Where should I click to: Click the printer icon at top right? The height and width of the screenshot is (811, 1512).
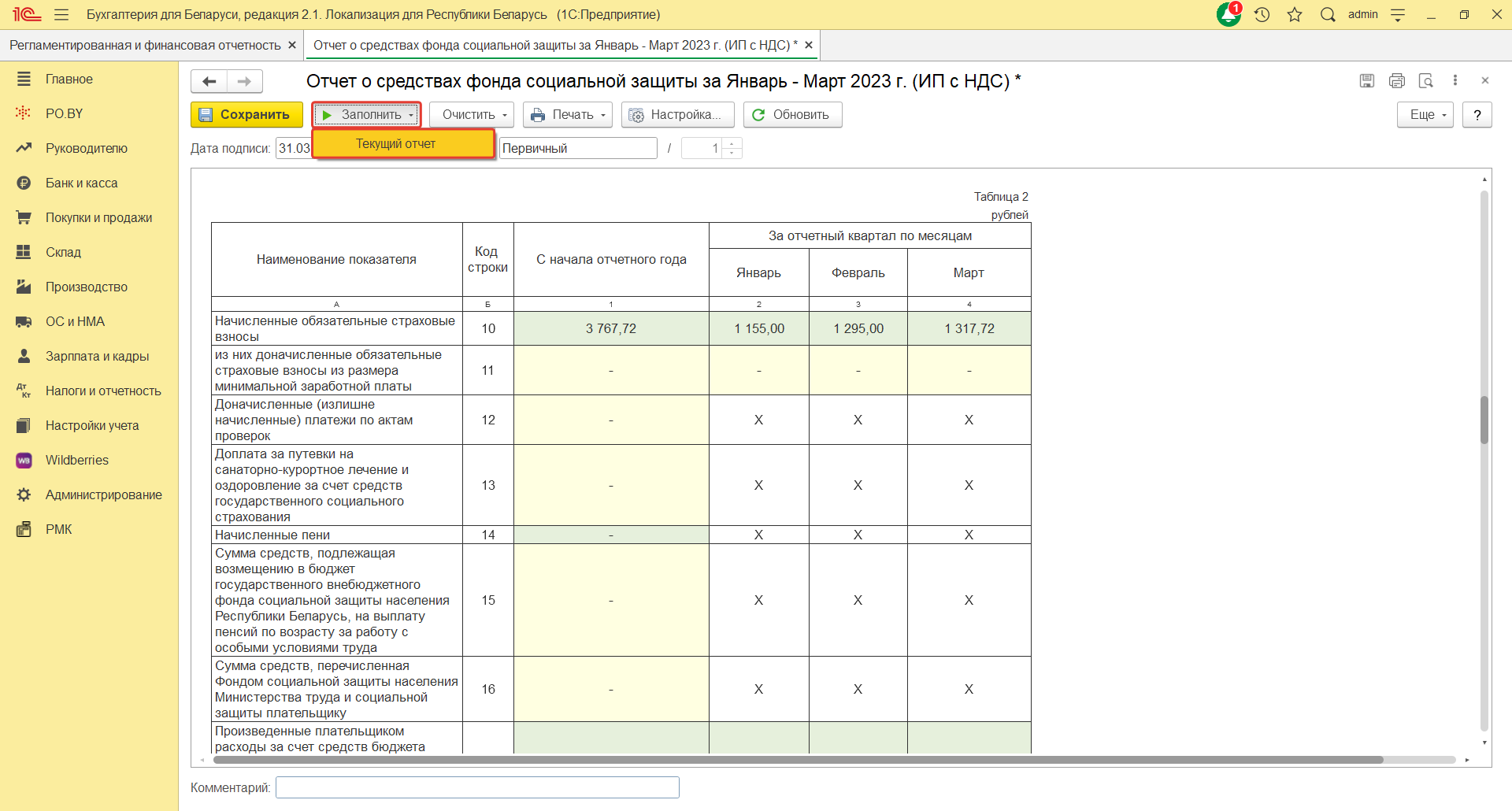(1397, 80)
